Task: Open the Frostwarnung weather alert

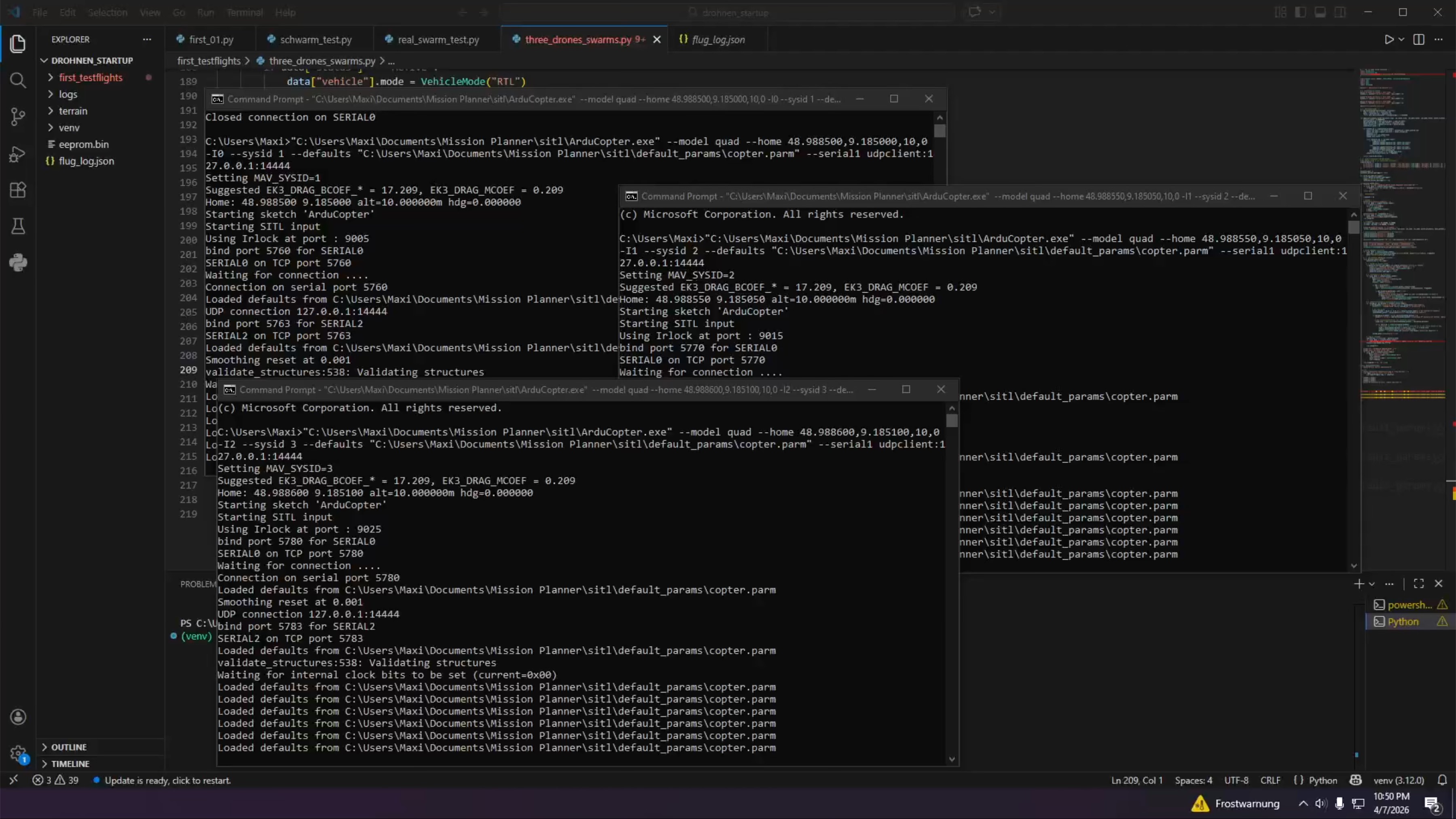Action: (1236, 803)
